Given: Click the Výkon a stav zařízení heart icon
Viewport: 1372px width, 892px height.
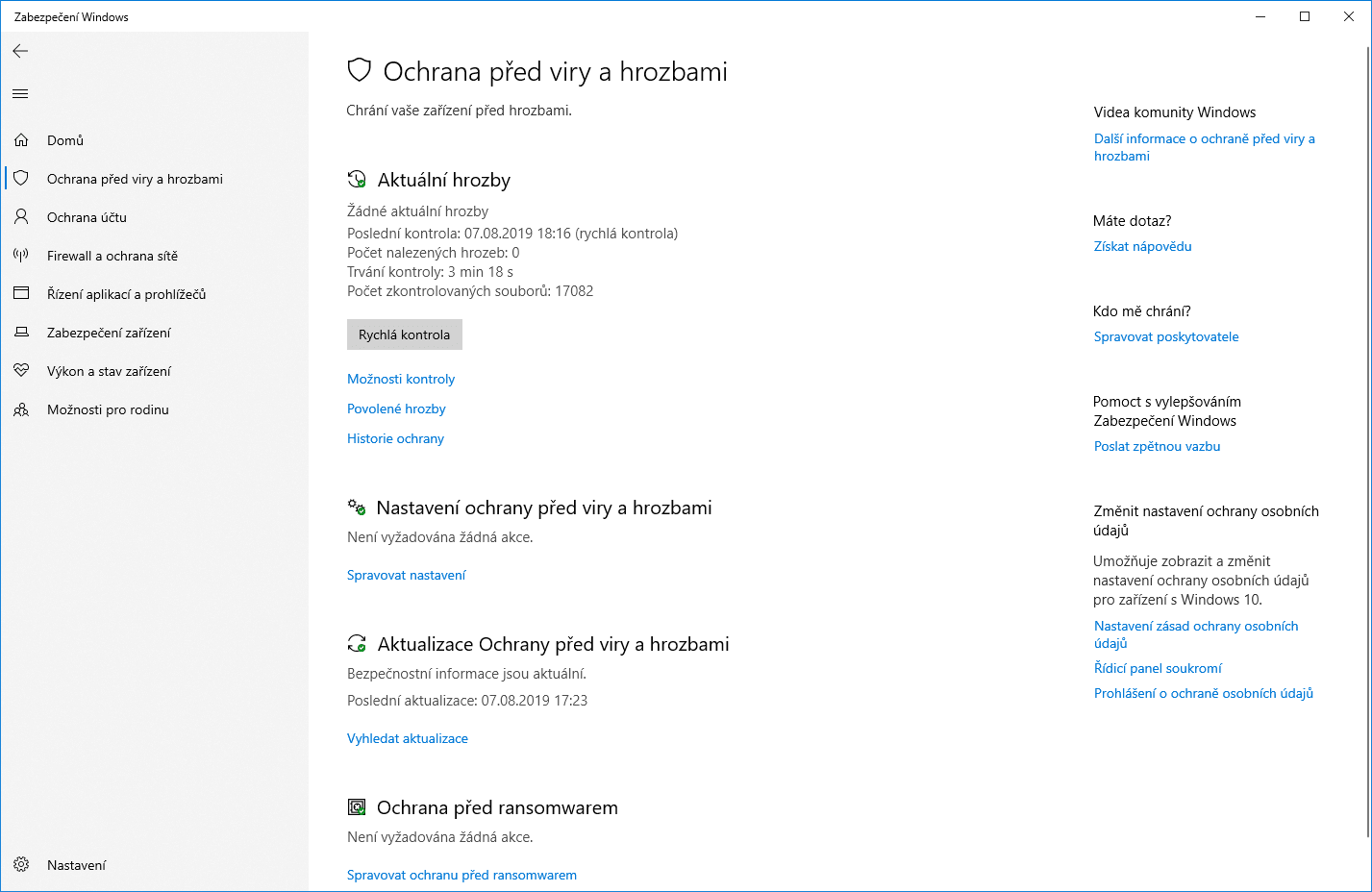Looking at the screenshot, I should click(x=21, y=371).
